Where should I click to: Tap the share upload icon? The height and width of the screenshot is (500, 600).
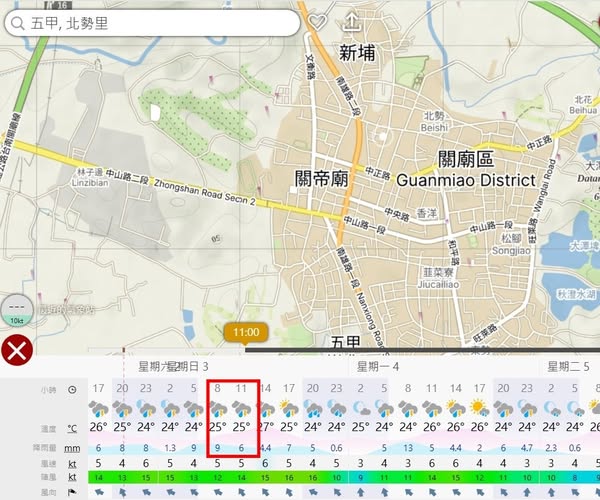click(x=352, y=22)
